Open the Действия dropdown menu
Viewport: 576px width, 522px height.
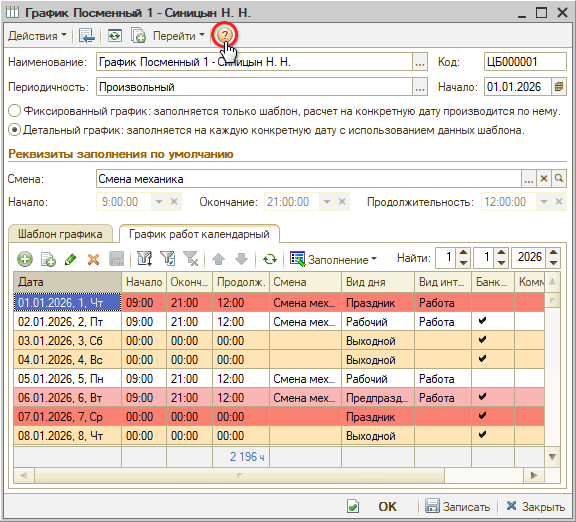pyautogui.click(x=37, y=36)
